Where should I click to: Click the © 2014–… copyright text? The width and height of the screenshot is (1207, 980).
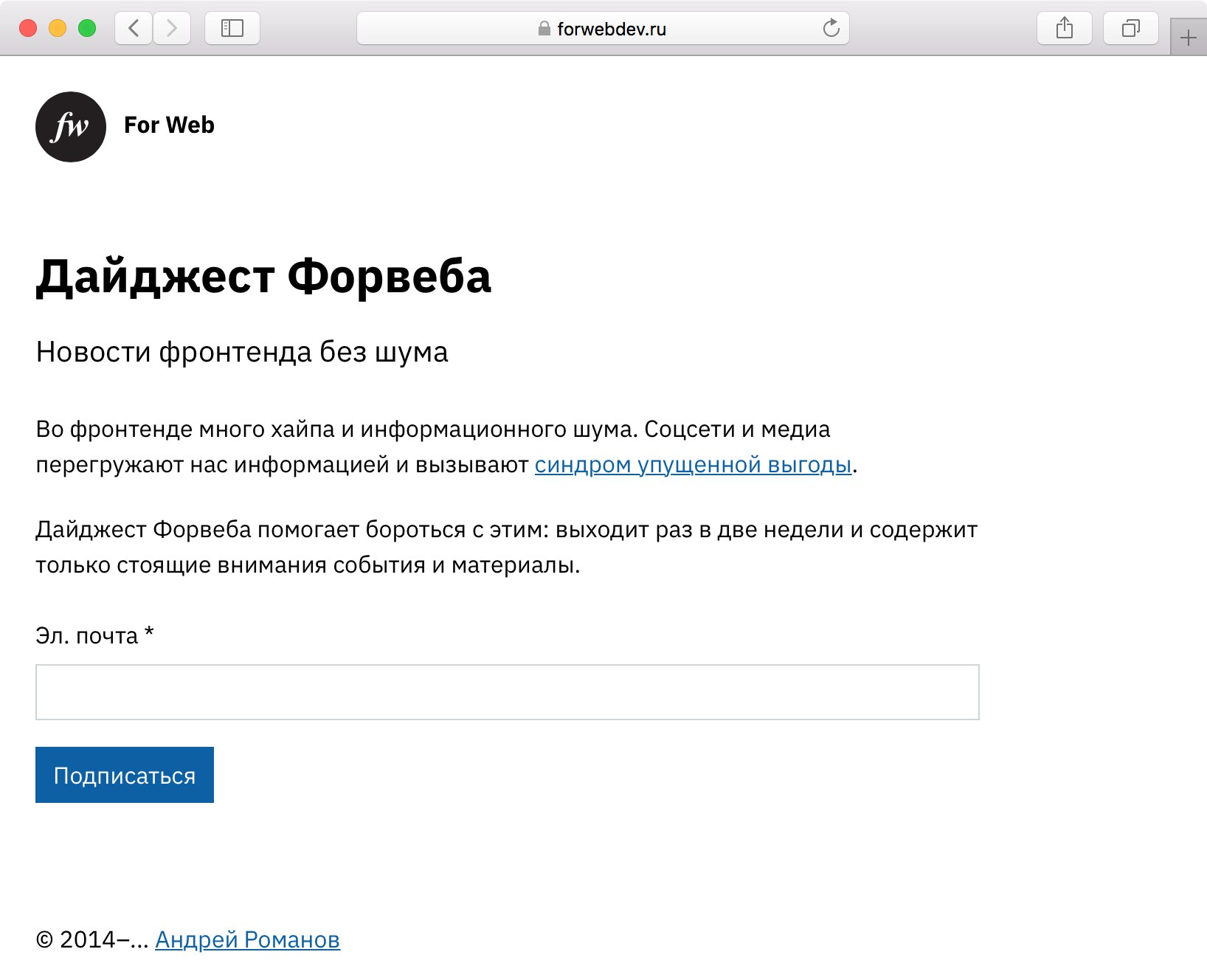click(92, 939)
